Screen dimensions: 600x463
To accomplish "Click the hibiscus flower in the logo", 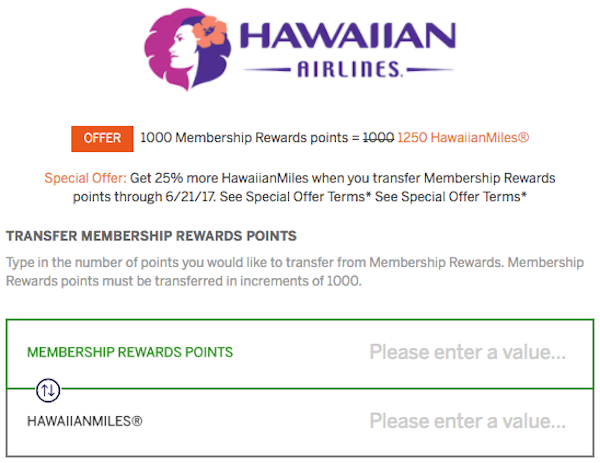I will point(209,31).
